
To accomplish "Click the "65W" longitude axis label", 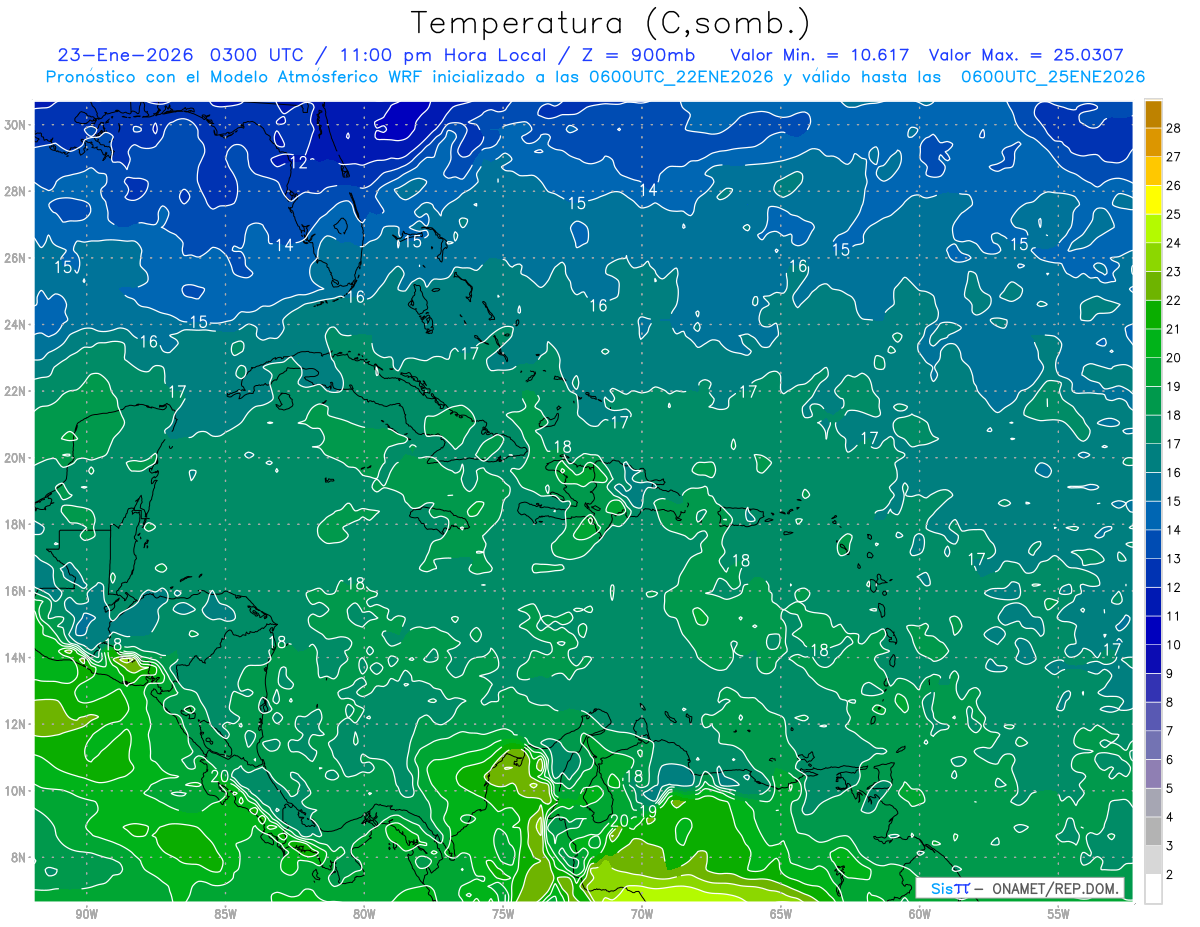I will click(x=781, y=915).
